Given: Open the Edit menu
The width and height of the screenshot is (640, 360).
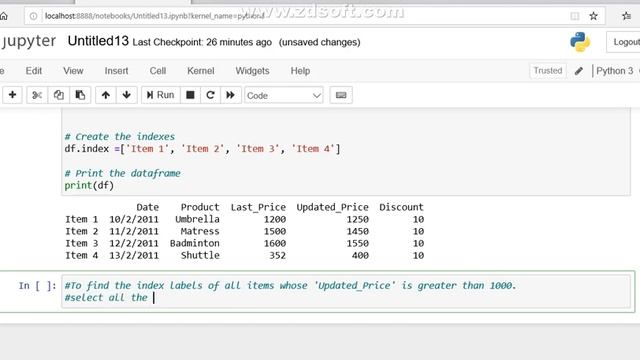Looking at the screenshot, I should pos(33,71).
